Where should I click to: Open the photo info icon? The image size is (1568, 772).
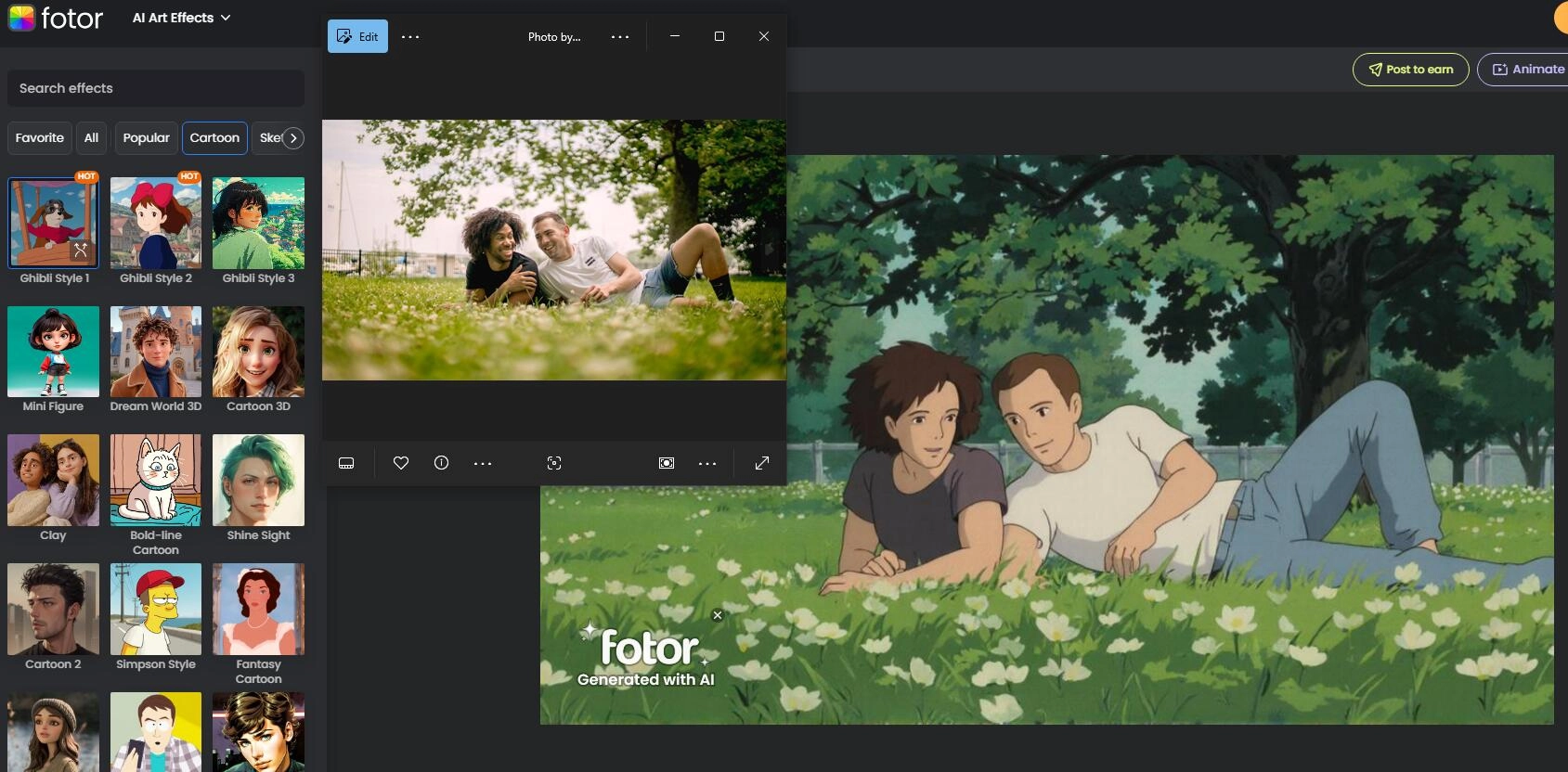click(x=441, y=463)
